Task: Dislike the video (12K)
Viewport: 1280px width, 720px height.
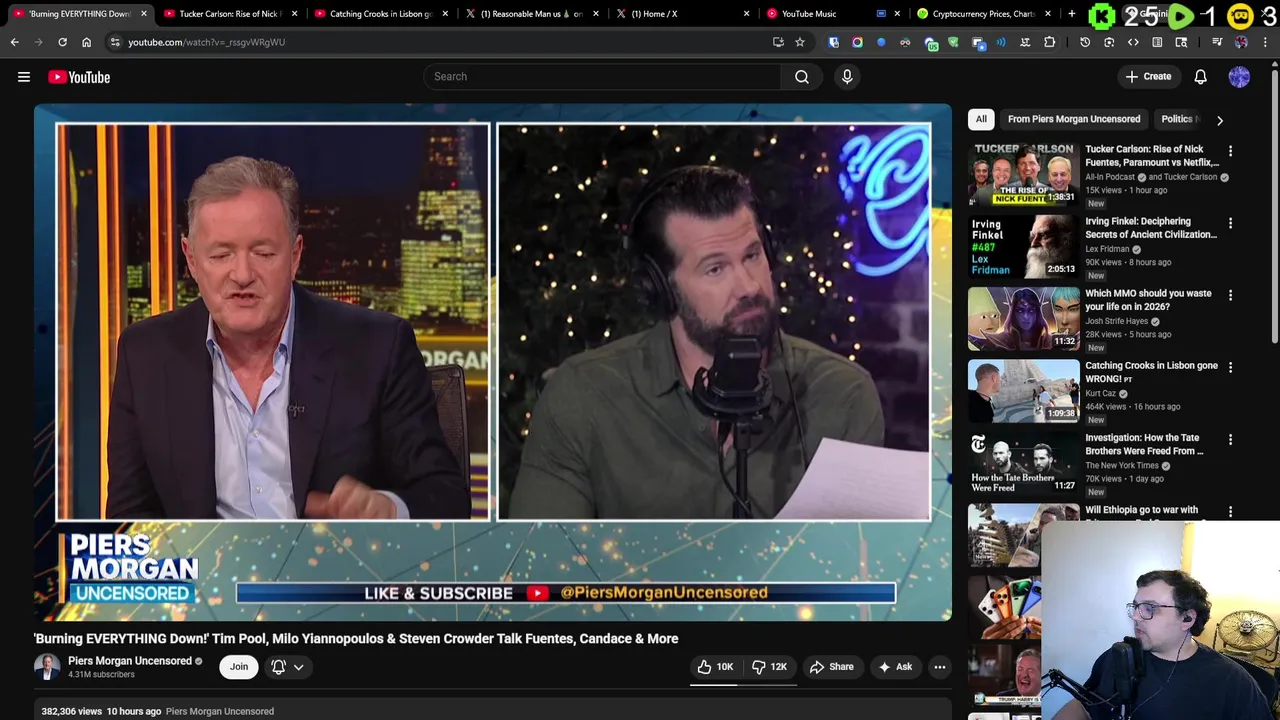Action: [x=769, y=667]
